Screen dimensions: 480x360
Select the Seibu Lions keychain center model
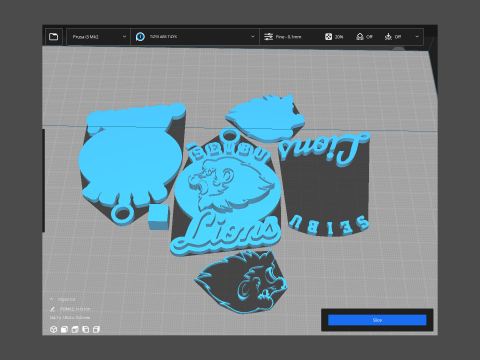point(227,193)
